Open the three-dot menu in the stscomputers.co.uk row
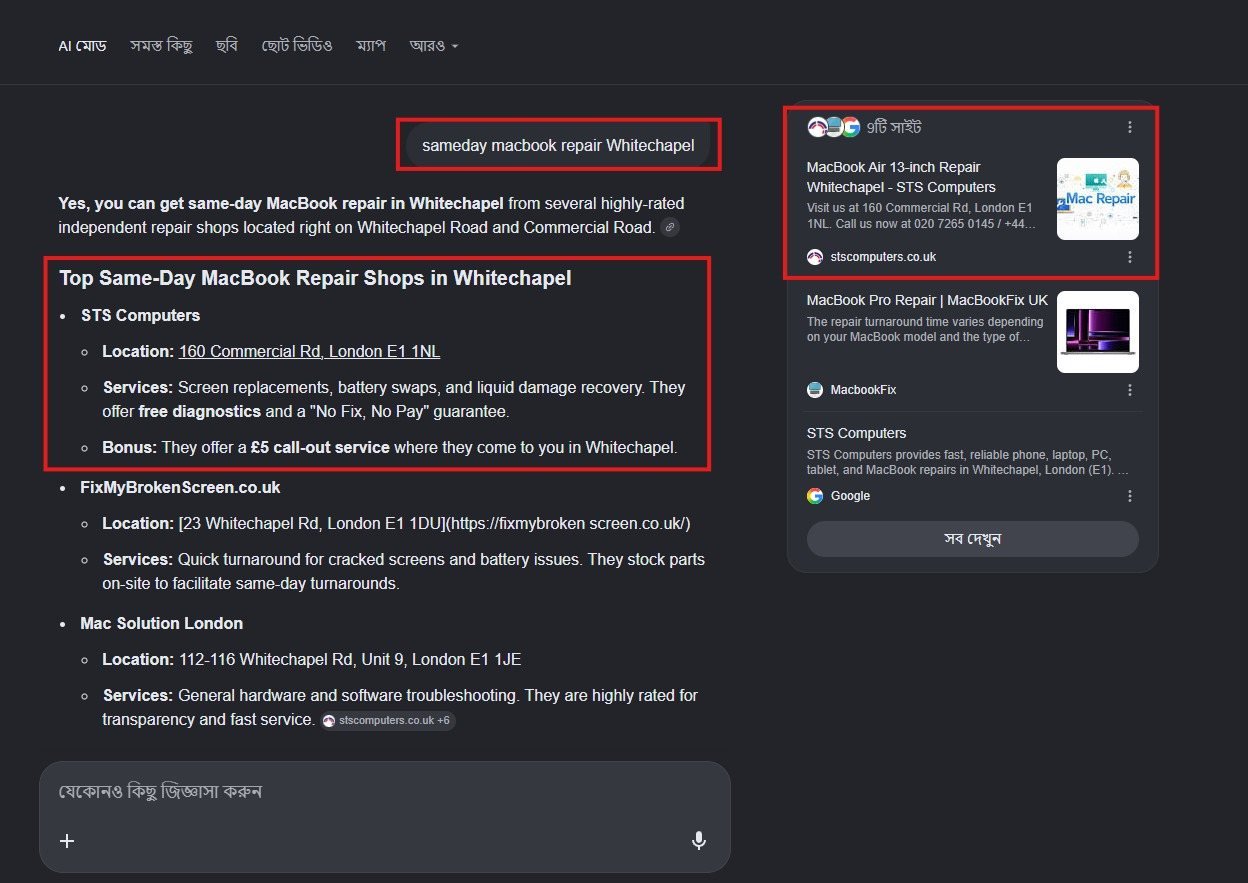The image size is (1248, 883). coord(1130,257)
